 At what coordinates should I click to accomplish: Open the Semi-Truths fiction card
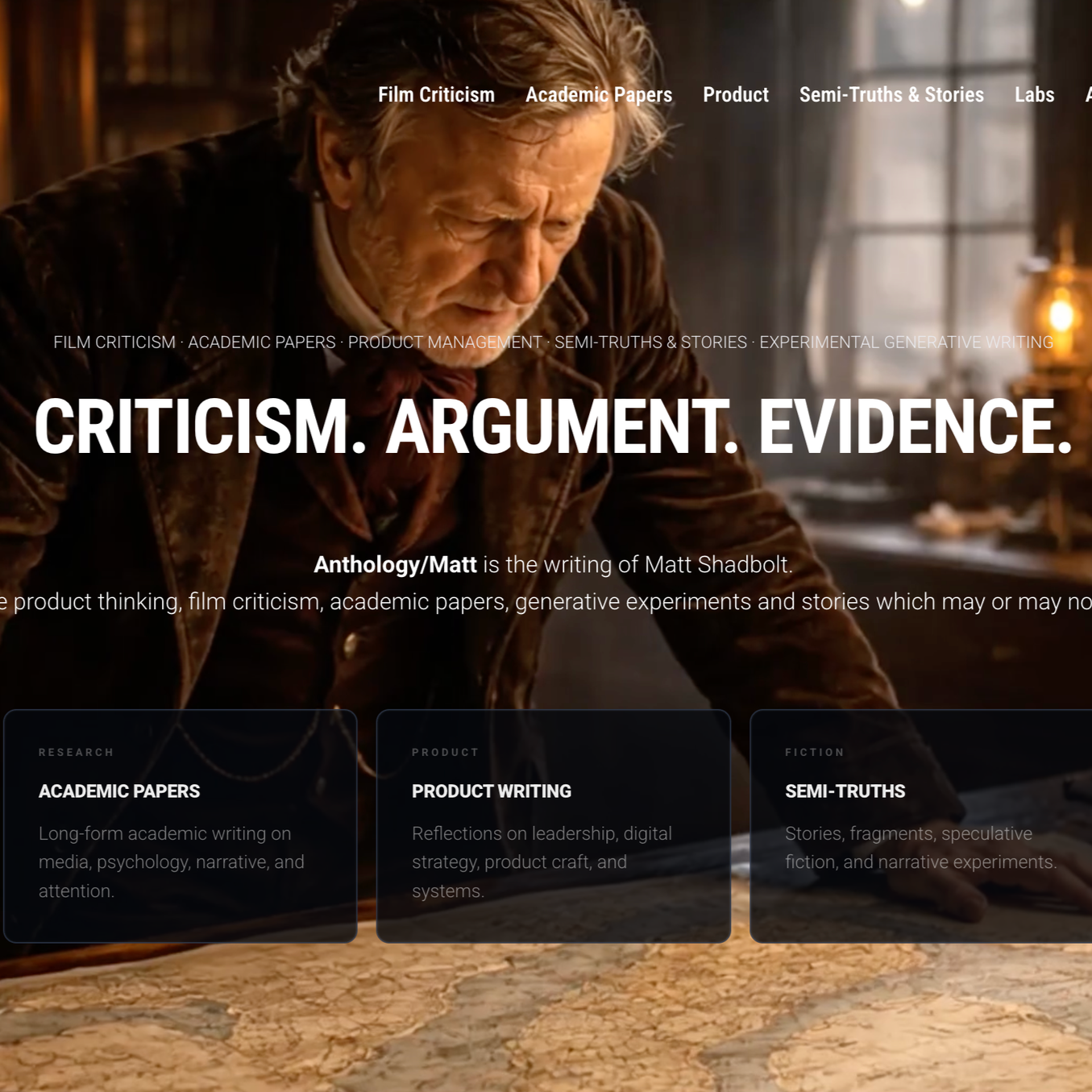pos(921,826)
